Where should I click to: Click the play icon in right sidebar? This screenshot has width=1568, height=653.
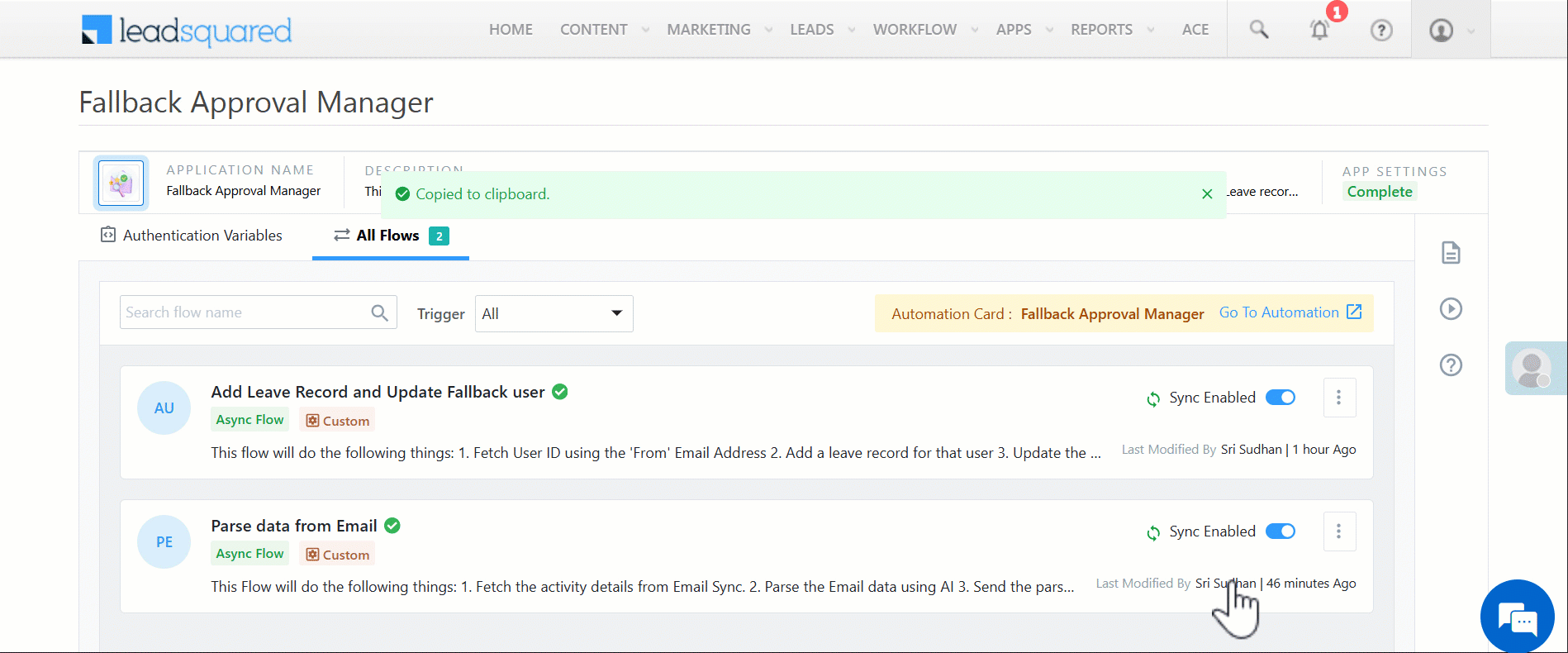(x=1451, y=309)
